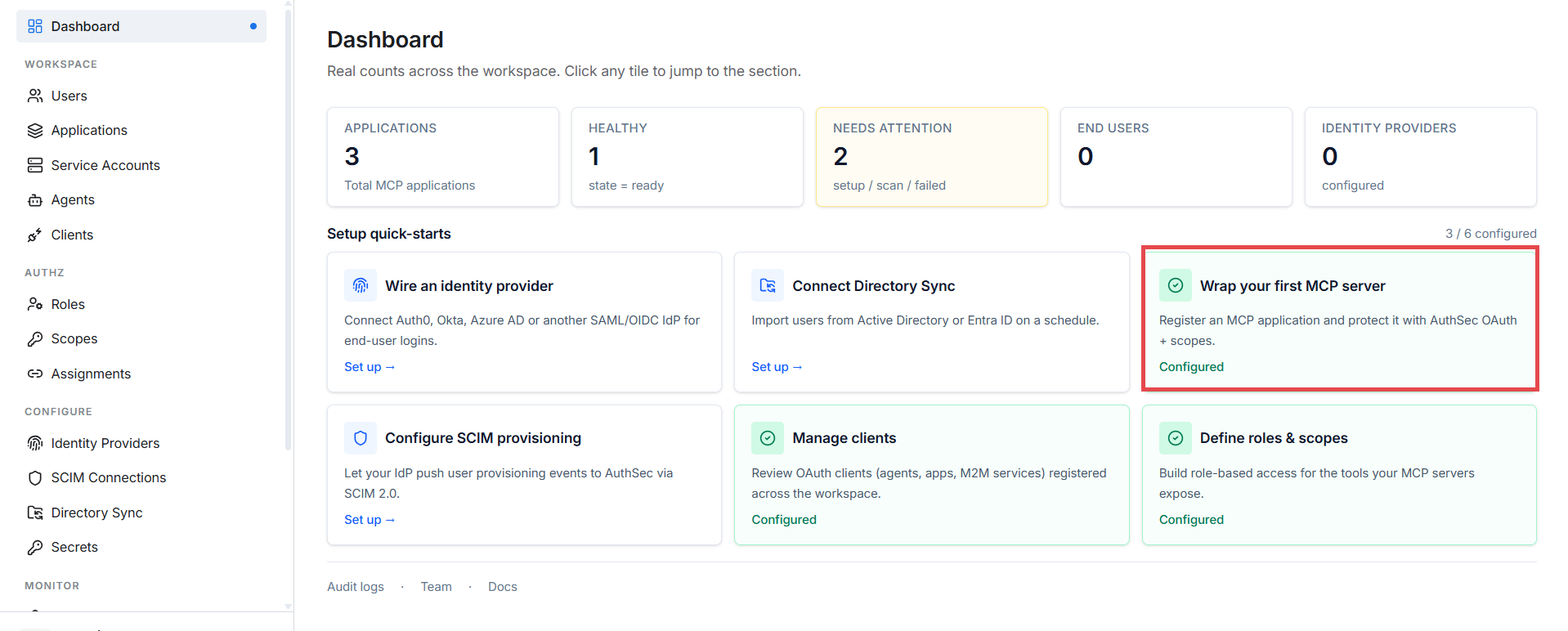Click the sidebar vertical scrollbar
The width and height of the screenshot is (1568, 631).
tap(288, 229)
